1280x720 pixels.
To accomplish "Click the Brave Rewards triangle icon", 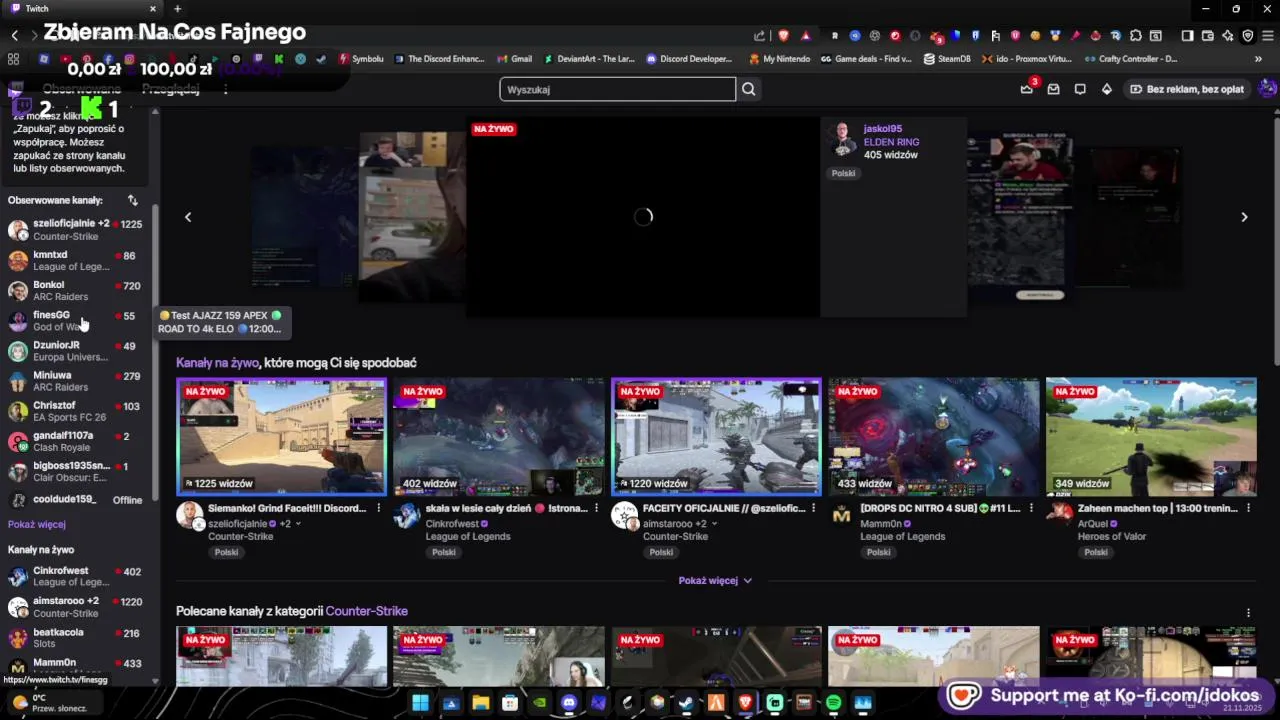I will (x=805, y=36).
